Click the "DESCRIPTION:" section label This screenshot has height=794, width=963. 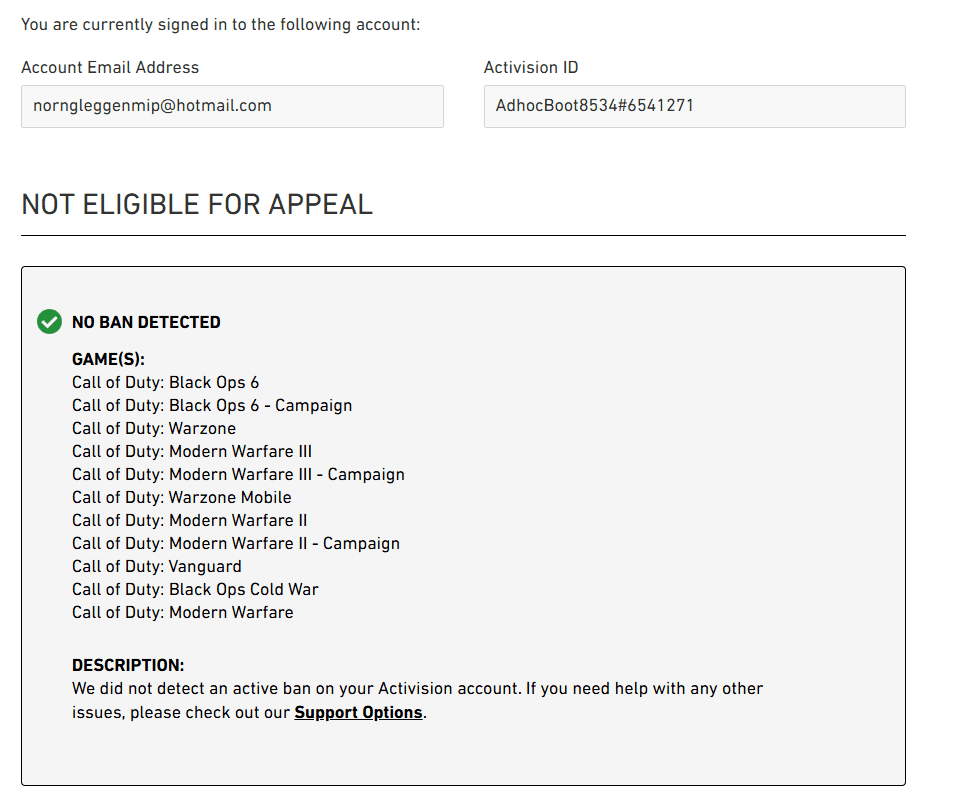pos(128,665)
